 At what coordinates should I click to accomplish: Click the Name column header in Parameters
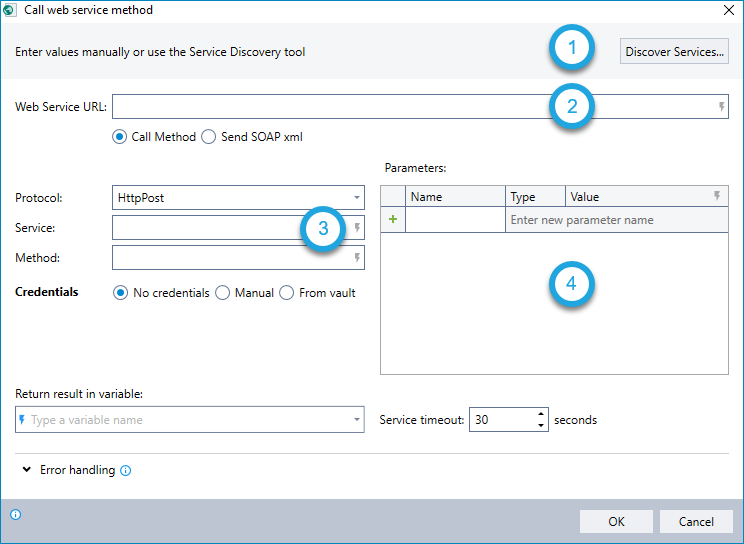click(x=455, y=197)
